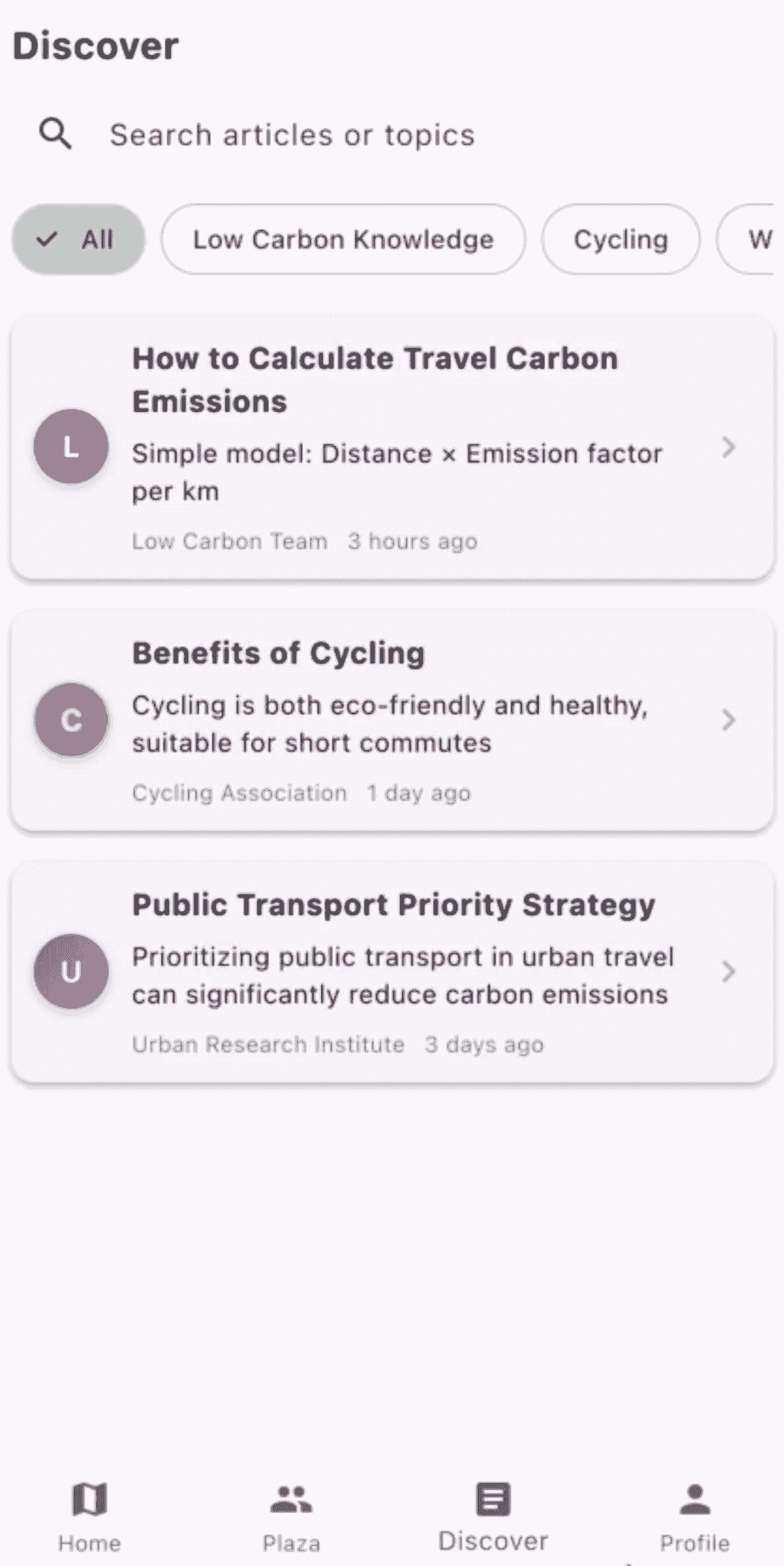The image size is (784, 1566).
Task: Tap the Home map icon
Action: pyautogui.click(x=90, y=1499)
